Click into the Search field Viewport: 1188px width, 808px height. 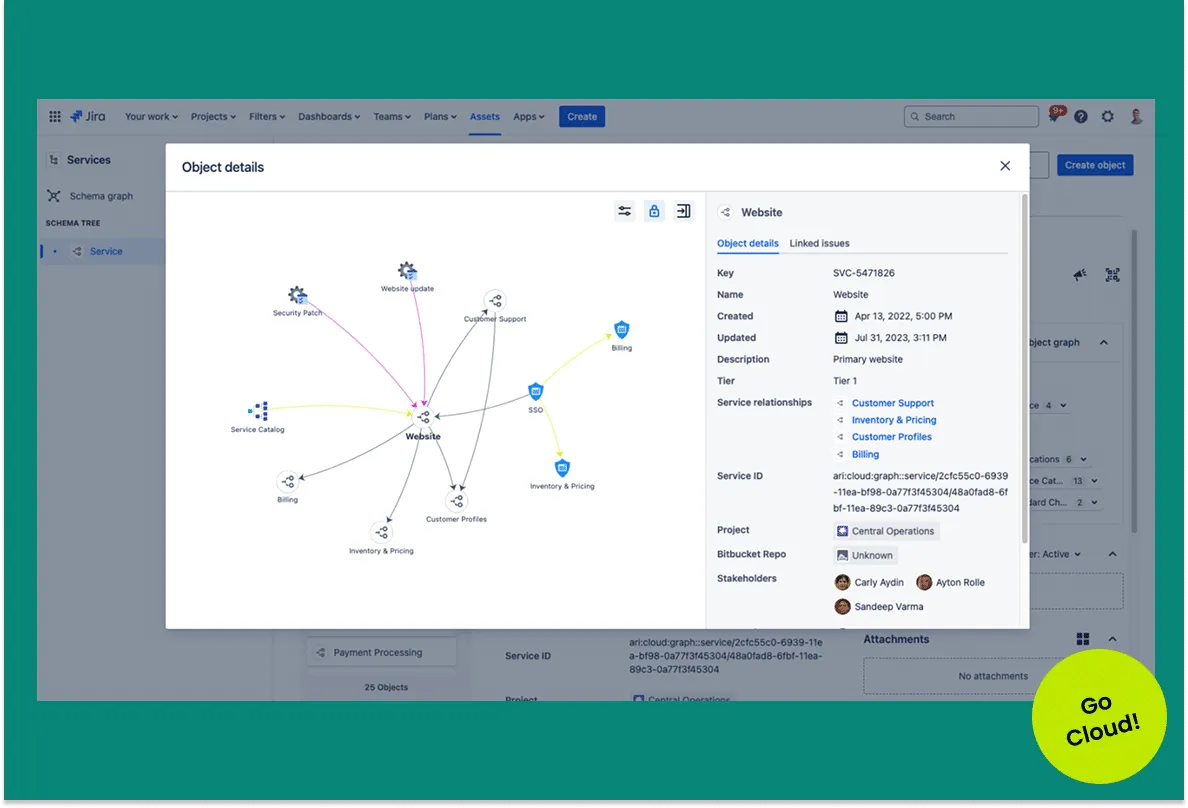tap(971, 117)
